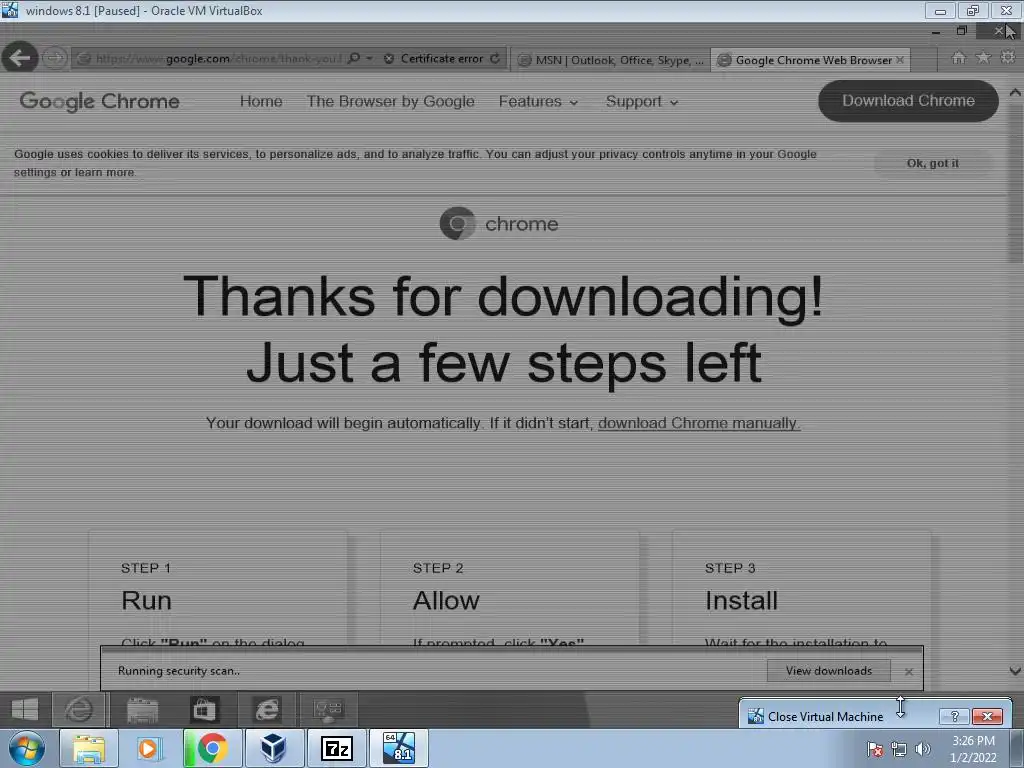Open the Home nav item
Viewport: 1024px width, 768px height.
click(x=261, y=101)
